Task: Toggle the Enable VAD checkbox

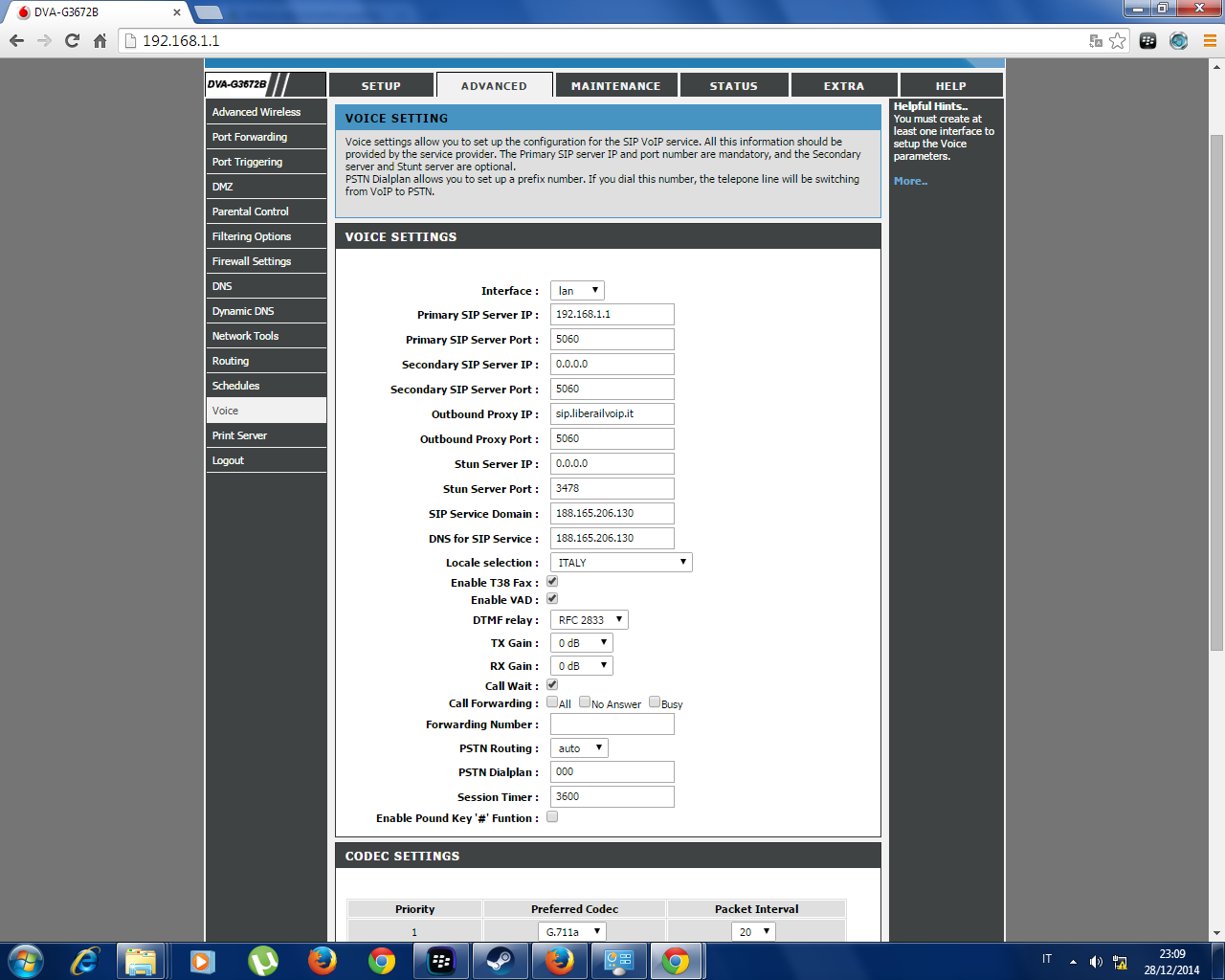Action: pos(552,599)
